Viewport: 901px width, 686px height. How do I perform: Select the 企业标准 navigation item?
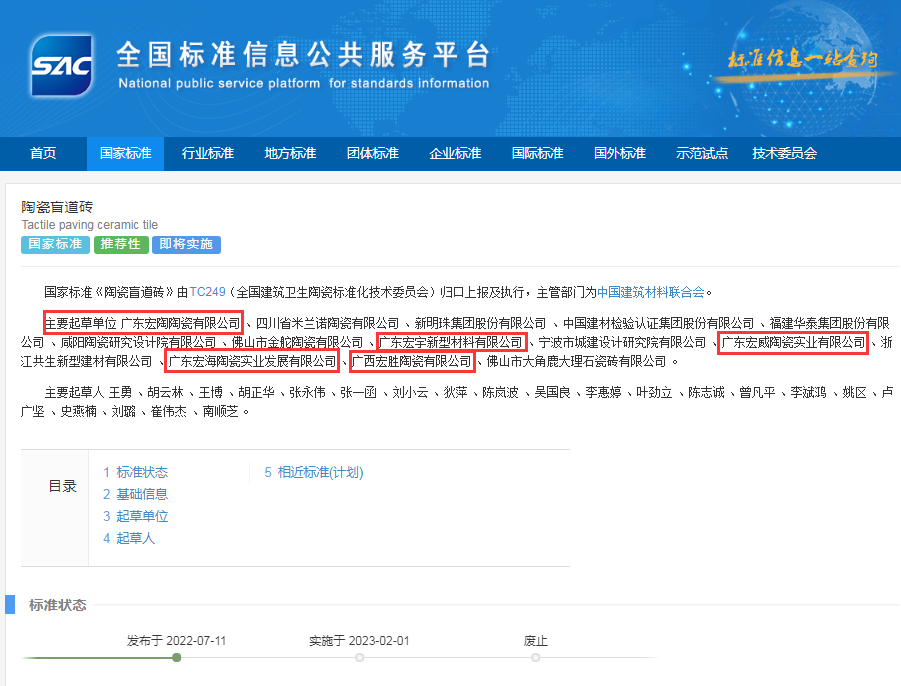pyautogui.click(x=455, y=153)
